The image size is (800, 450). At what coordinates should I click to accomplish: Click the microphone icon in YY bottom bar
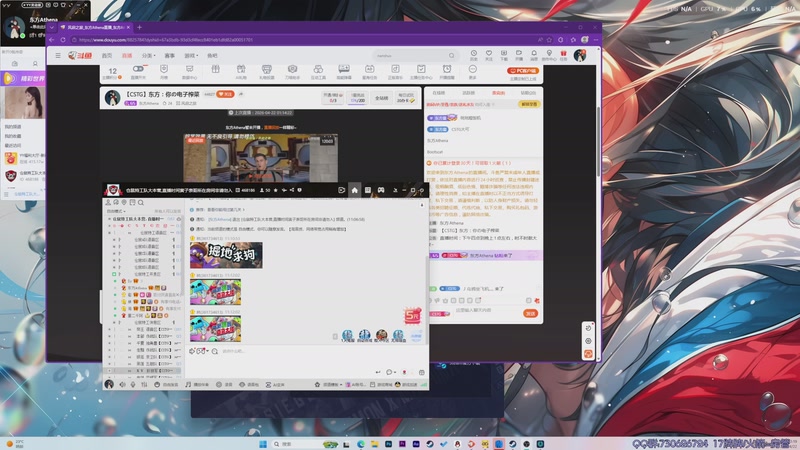(133, 384)
